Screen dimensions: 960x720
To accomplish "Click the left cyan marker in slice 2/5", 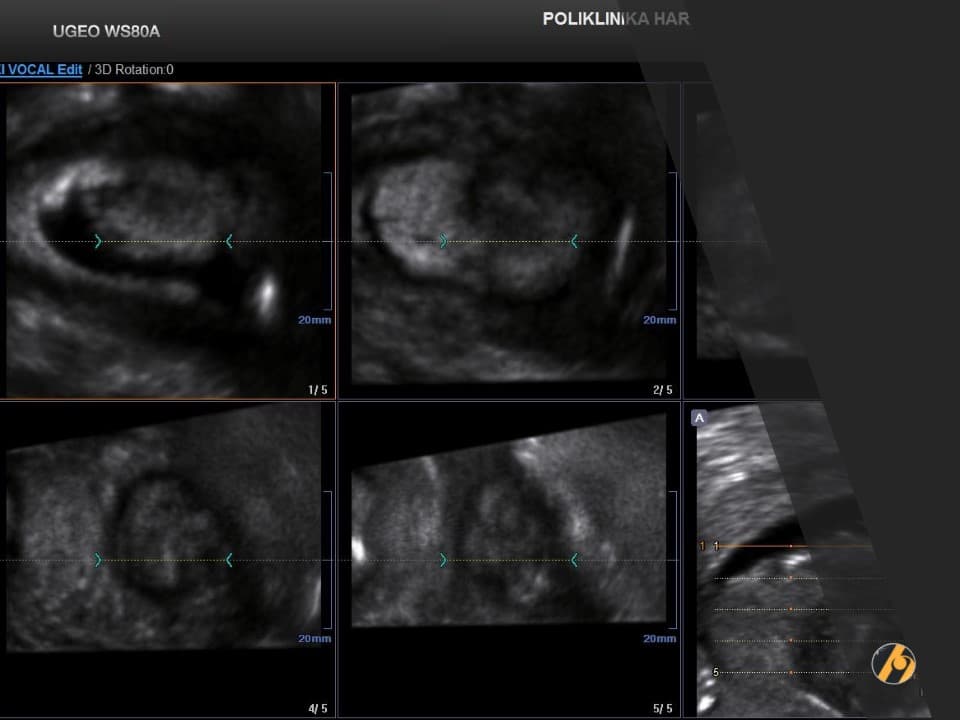I will [x=443, y=241].
